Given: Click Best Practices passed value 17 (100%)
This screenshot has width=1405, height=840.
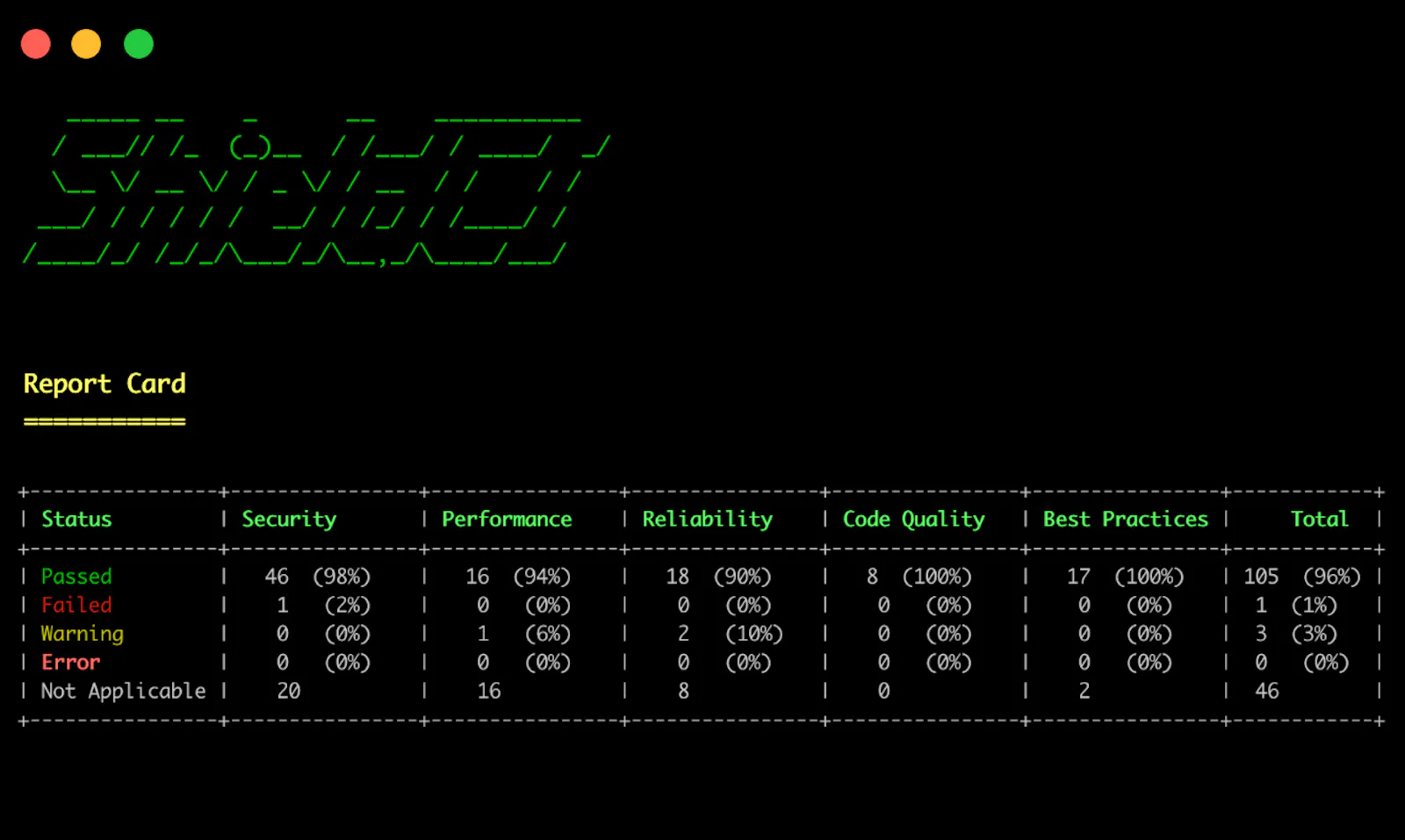Looking at the screenshot, I should [1125, 577].
